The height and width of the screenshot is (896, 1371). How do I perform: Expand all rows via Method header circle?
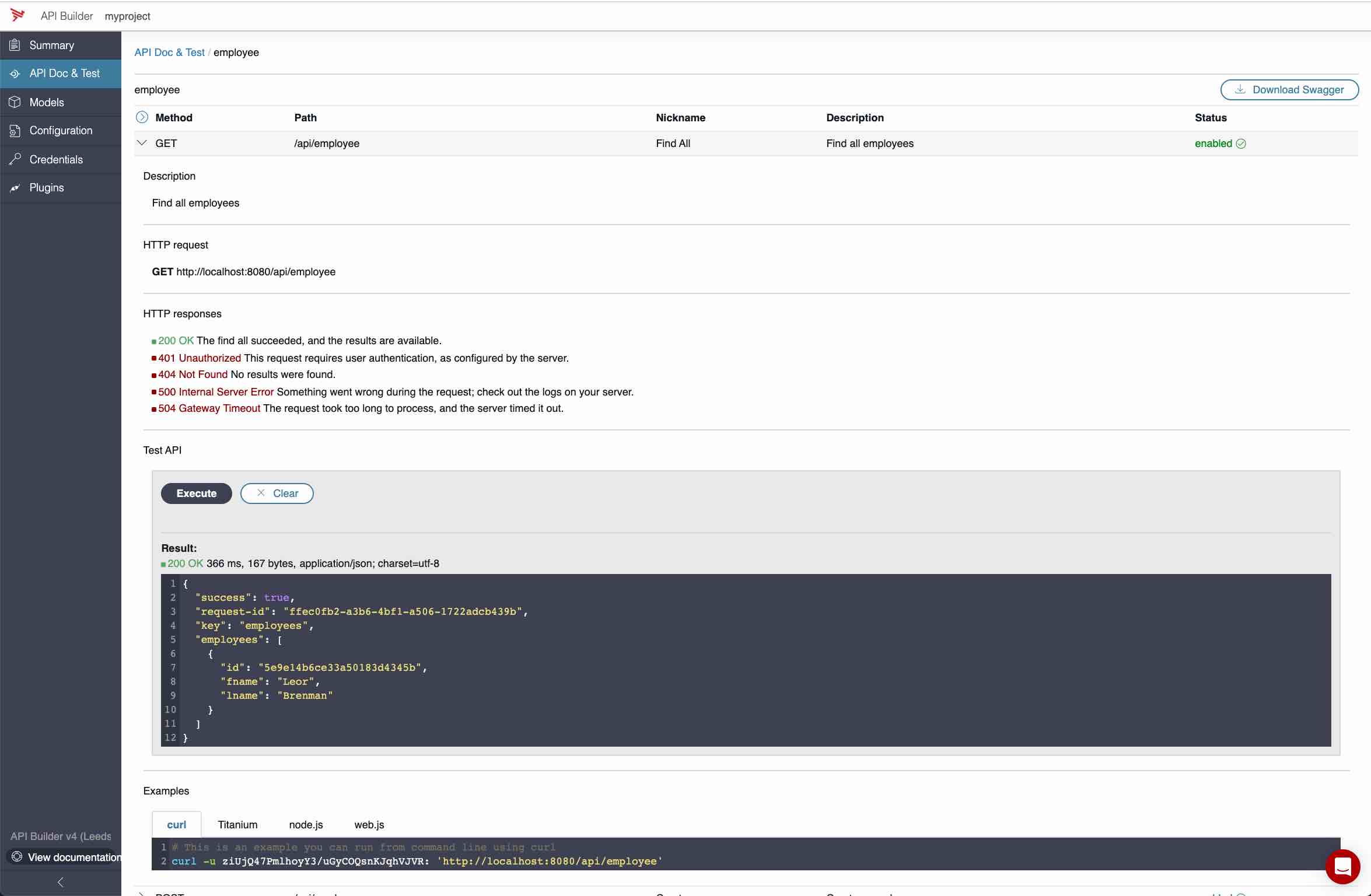click(142, 117)
